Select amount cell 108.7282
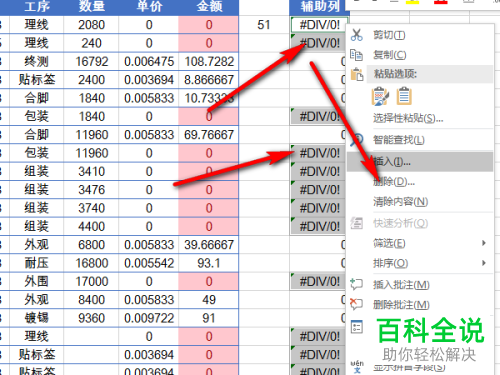Screen dimensions: 500x375 tap(209, 61)
